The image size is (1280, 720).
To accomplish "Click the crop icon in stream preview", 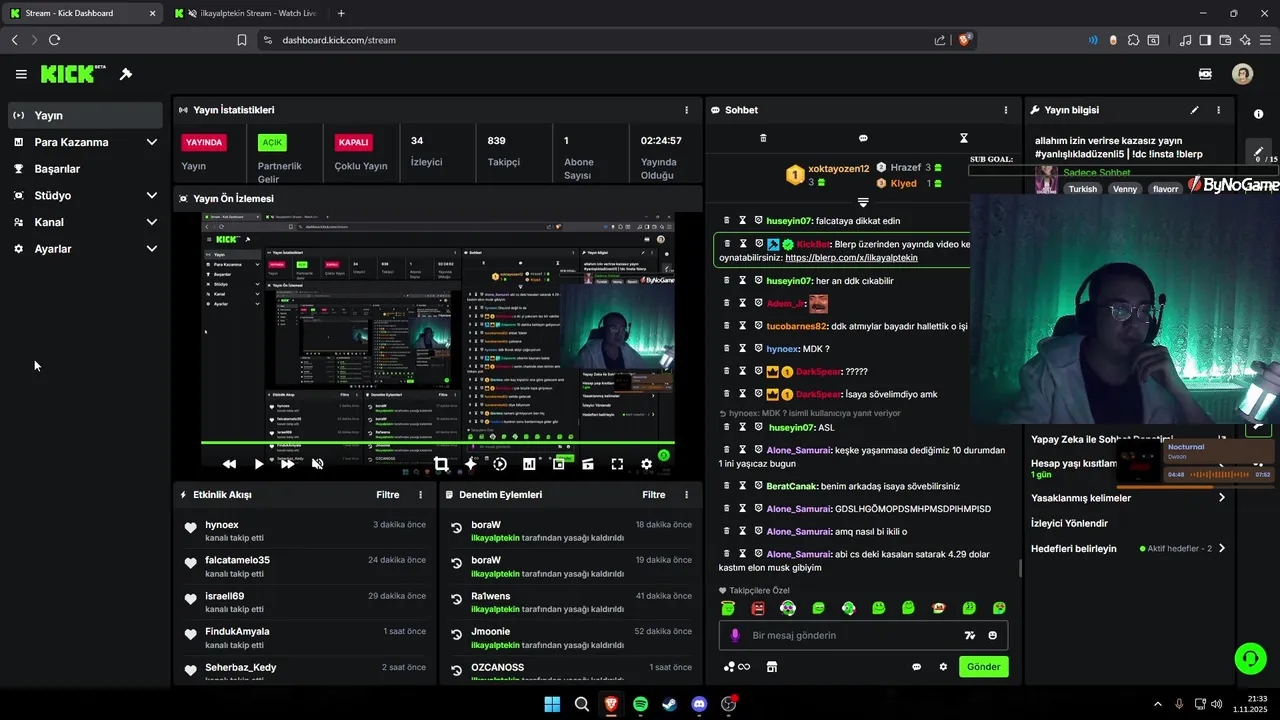I will coord(441,464).
